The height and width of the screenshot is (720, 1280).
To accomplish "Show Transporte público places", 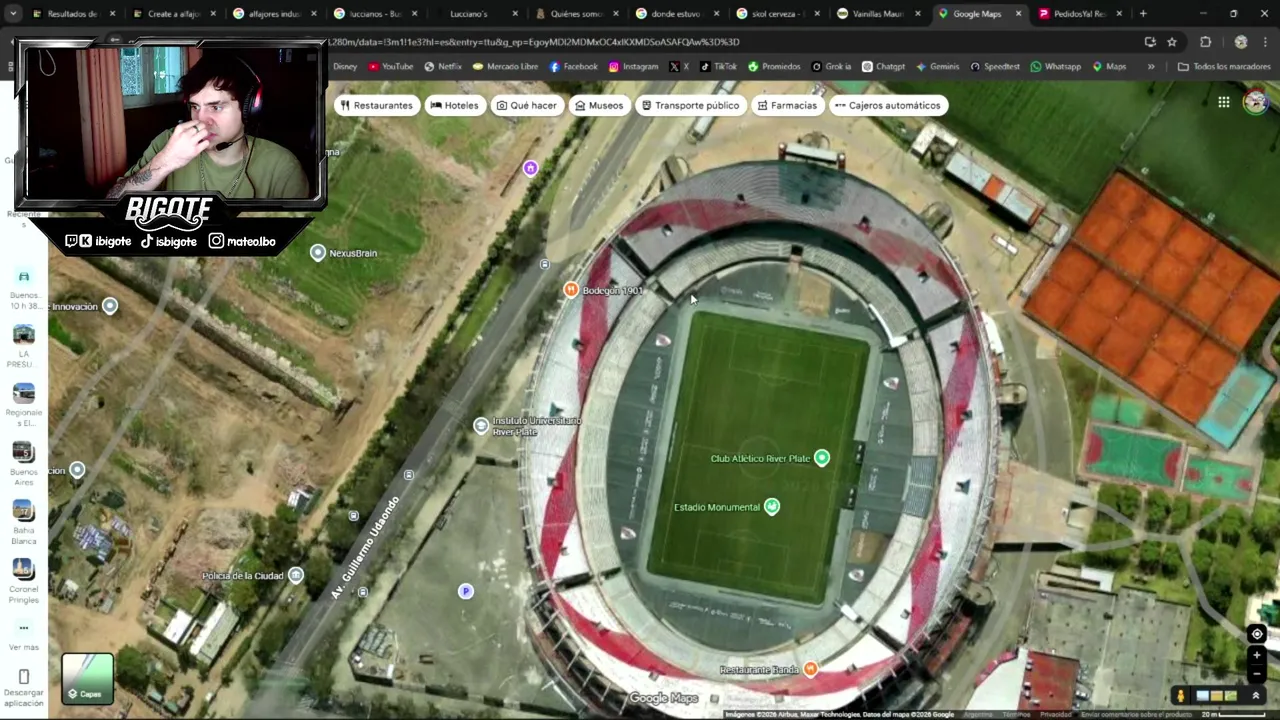I will (690, 105).
